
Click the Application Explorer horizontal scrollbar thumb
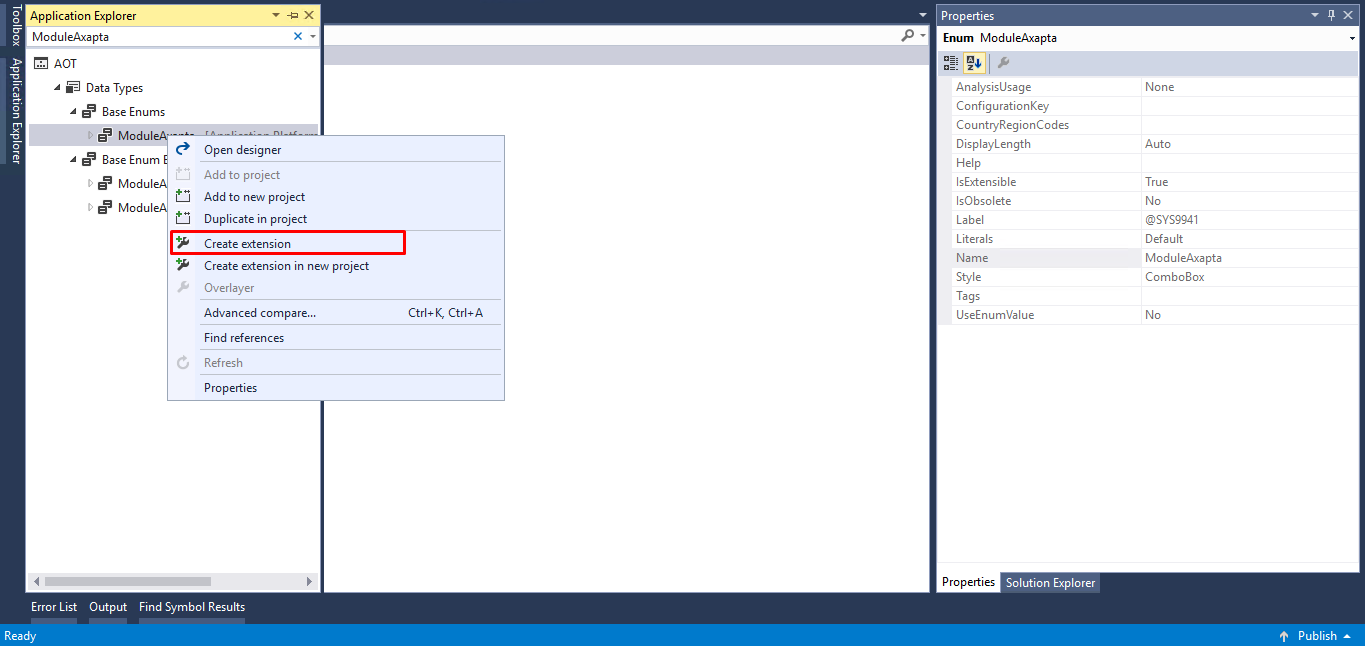[x=128, y=581]
